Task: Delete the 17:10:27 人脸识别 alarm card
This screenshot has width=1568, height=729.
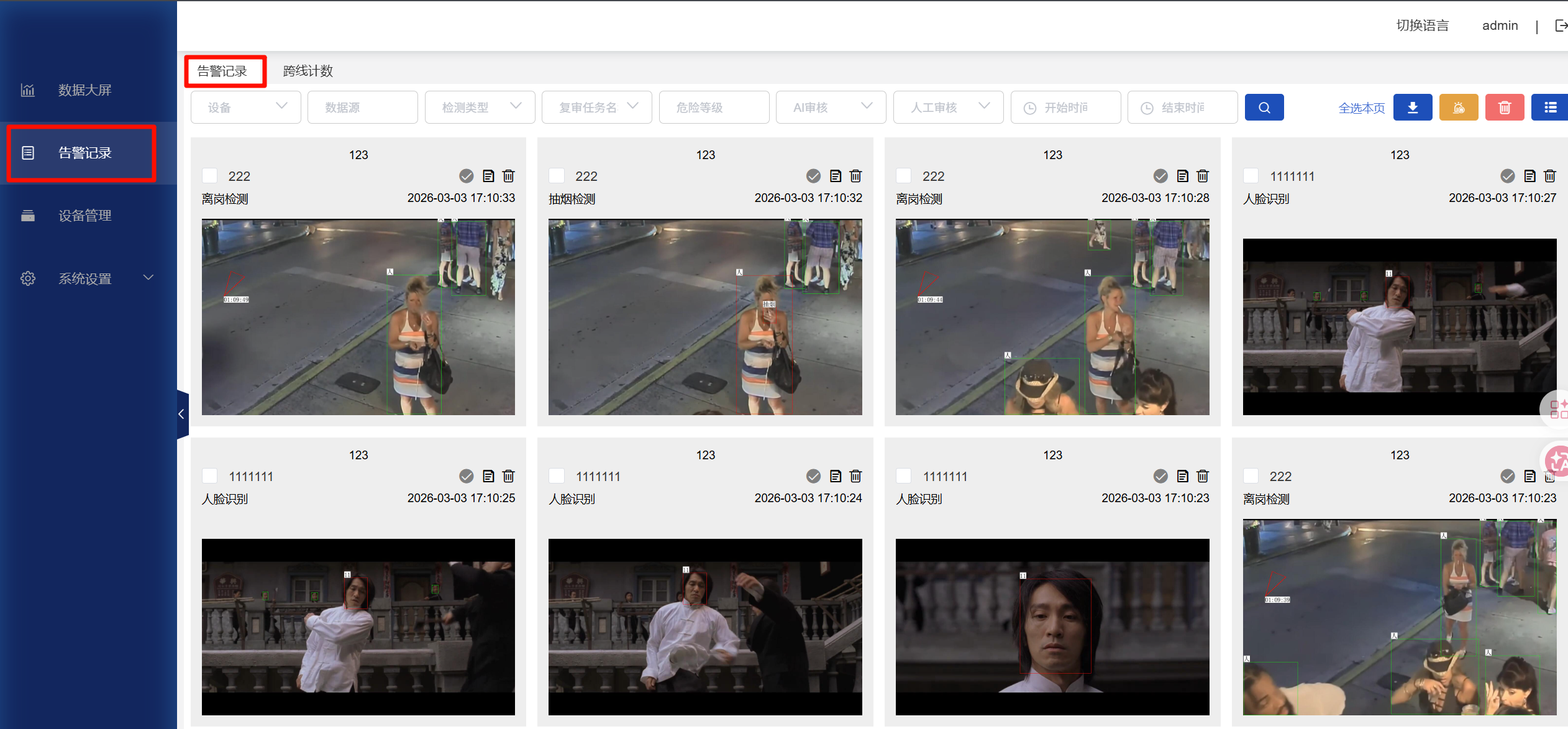Action: pyautogui.click(x=1549, y=176)
